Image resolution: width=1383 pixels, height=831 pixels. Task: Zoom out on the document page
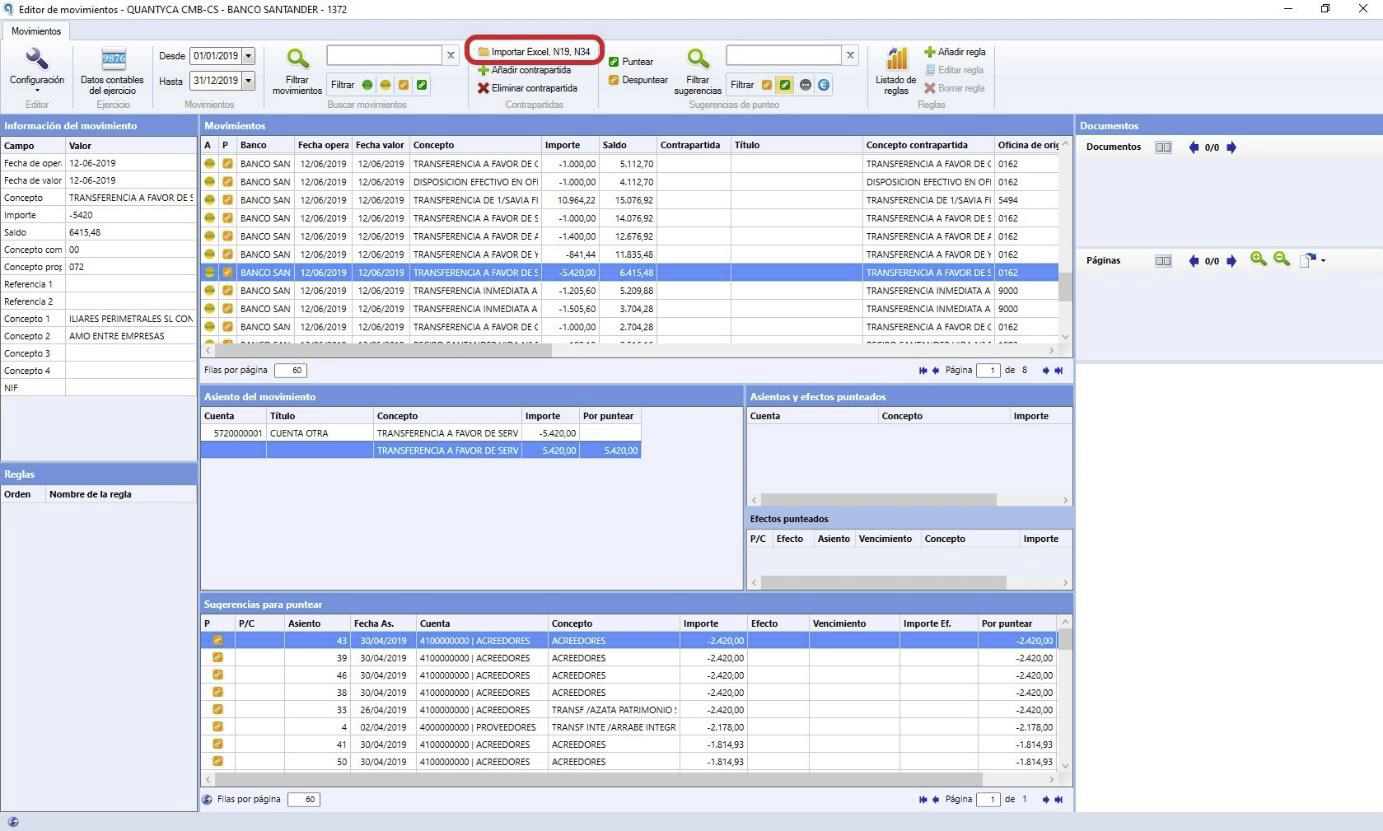coord(1281,260)
